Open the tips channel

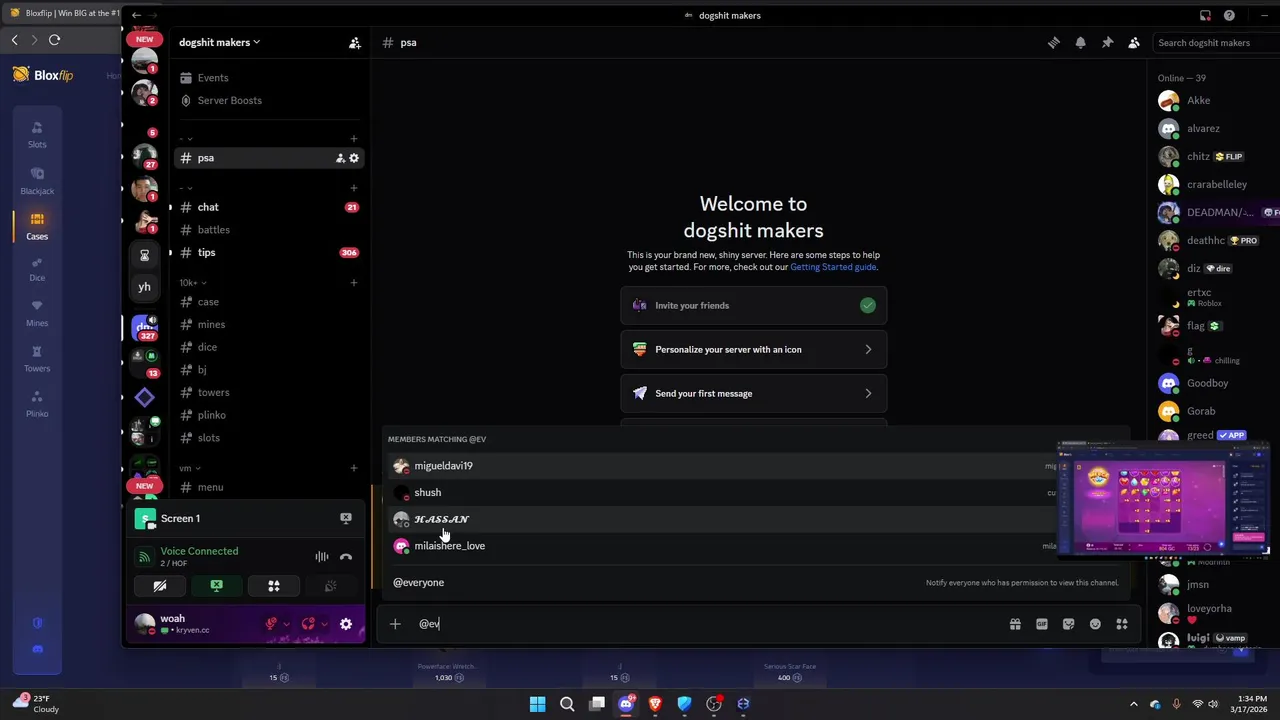(x=268, y=253)
